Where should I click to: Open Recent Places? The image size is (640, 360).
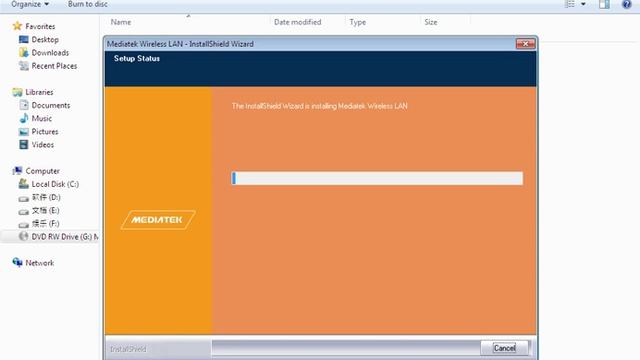(x=54, y=66)
